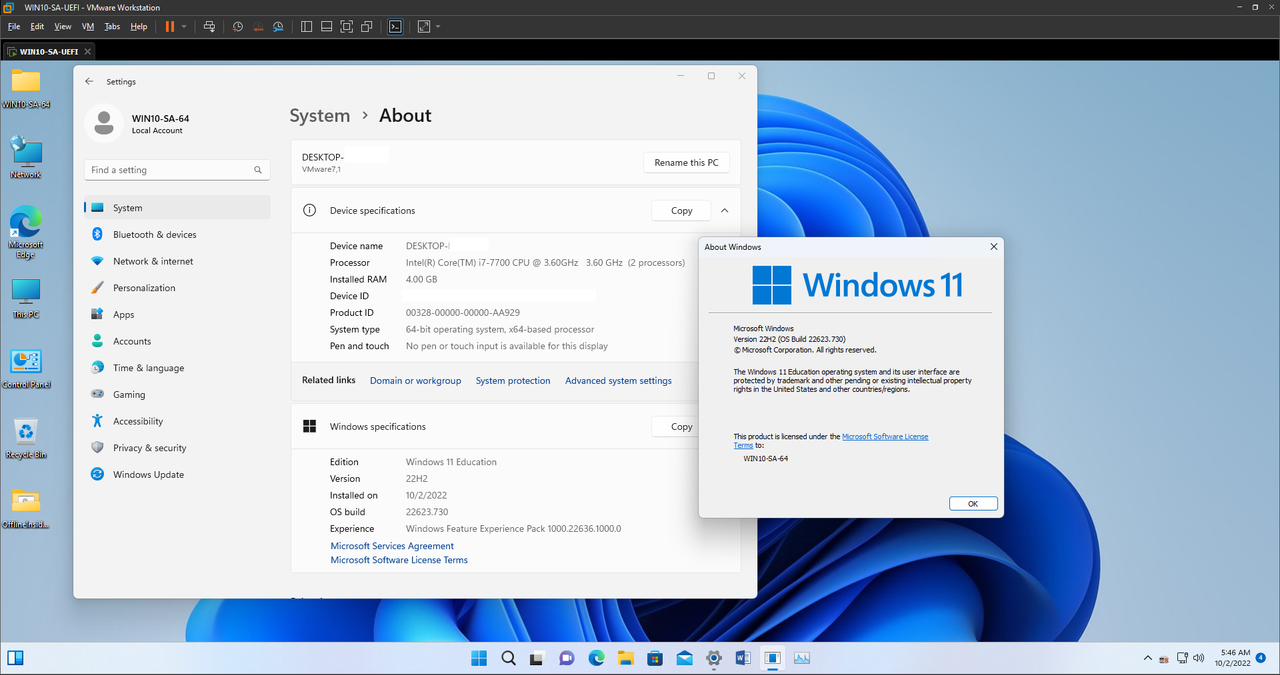
Task: Open the System protection link
Action: [x=513, y=381]
